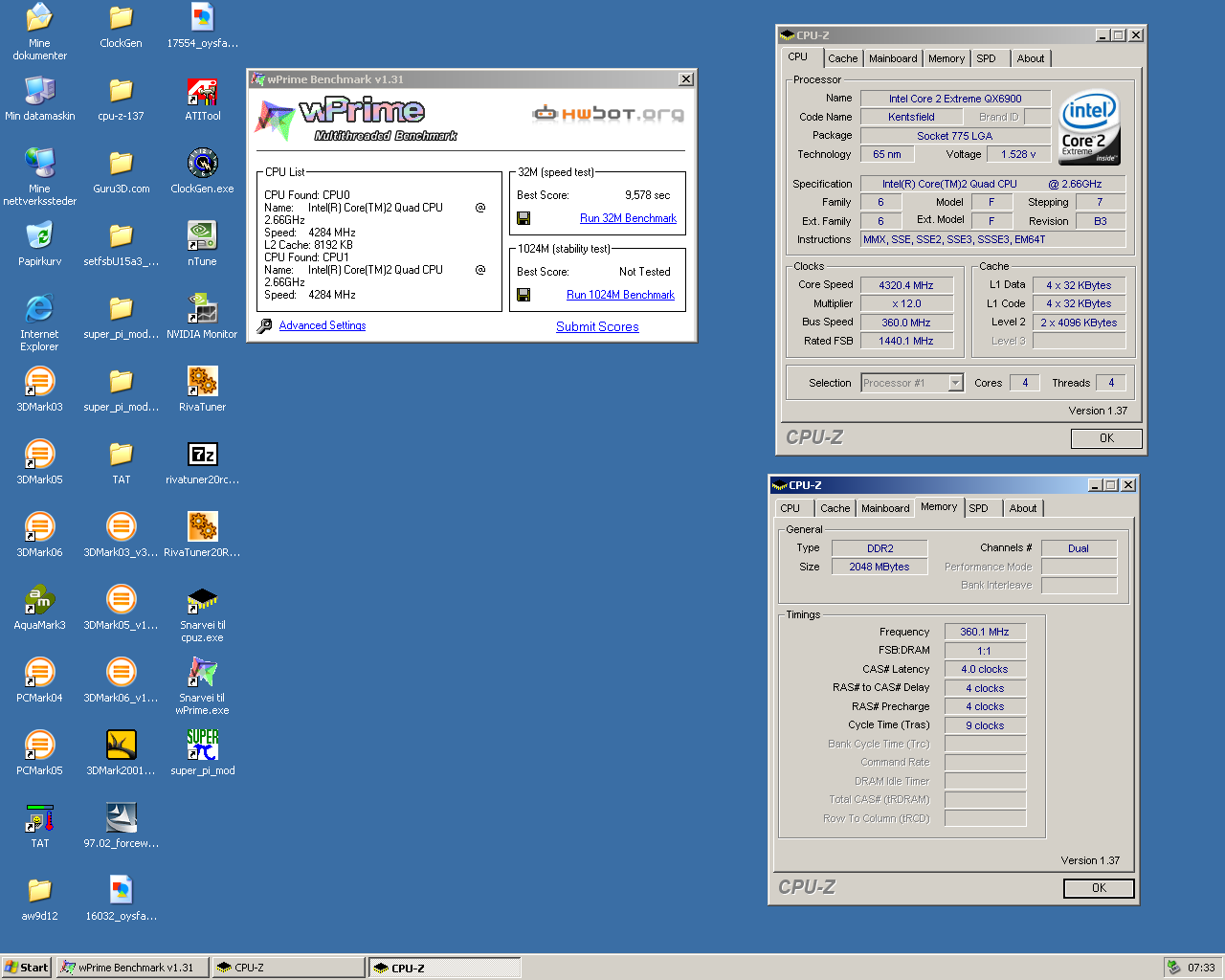Launch Internet Explorer from desktop

click(39, 323)
